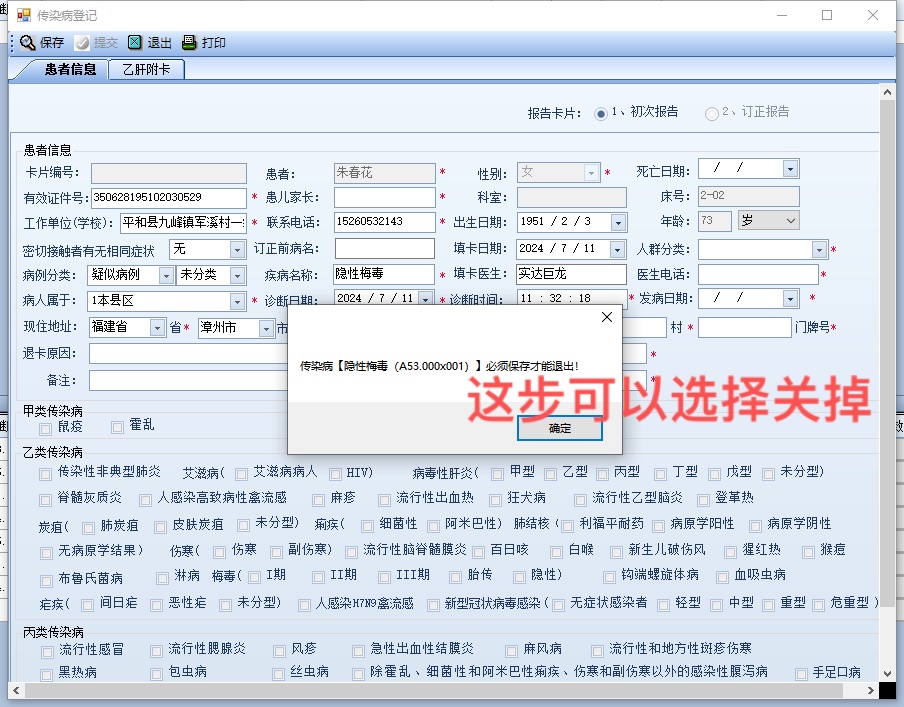The image size is (904, 707).
Task: Switch to the 乙肝附卡 tab
Action: (x=146, y=70)
